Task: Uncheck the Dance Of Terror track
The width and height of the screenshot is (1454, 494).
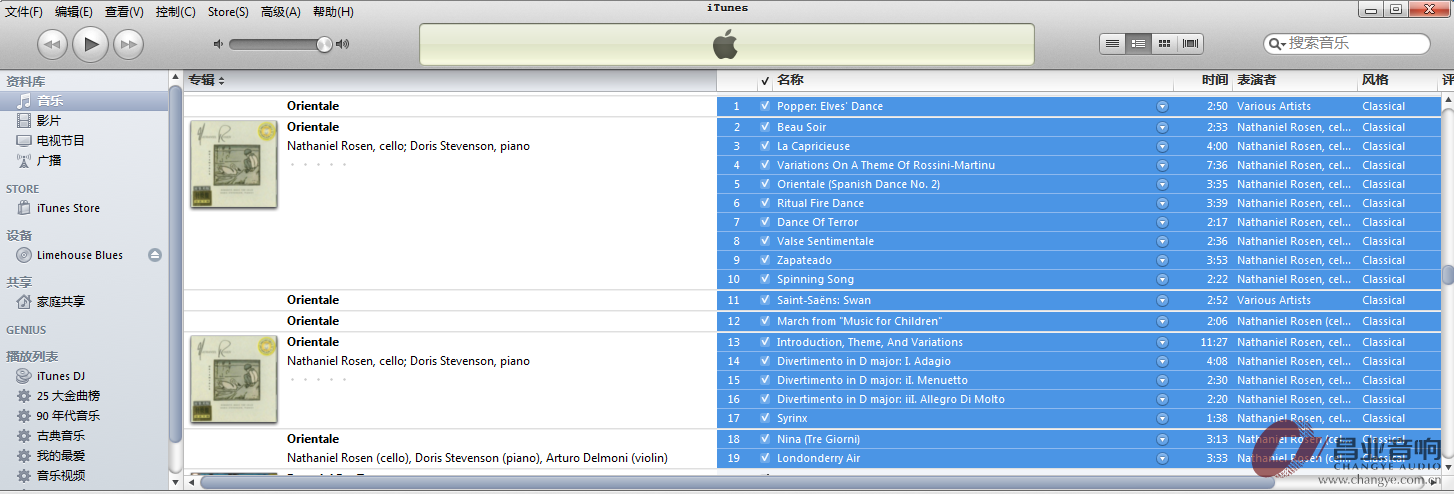Action: (765, 222)
